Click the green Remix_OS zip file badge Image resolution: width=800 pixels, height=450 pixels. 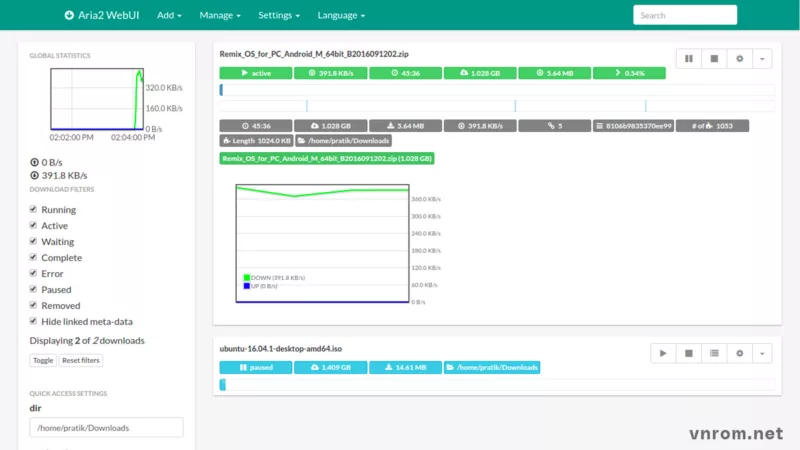coord(327,158)
